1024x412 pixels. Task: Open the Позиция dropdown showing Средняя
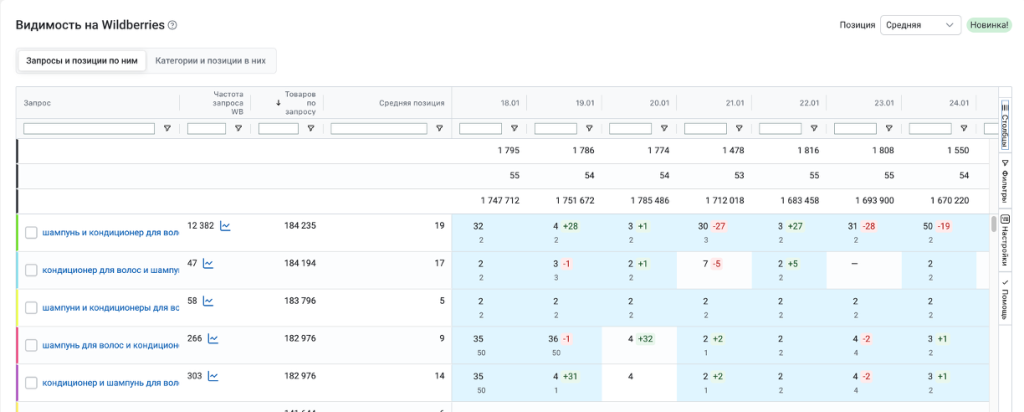tap(920, 25)
